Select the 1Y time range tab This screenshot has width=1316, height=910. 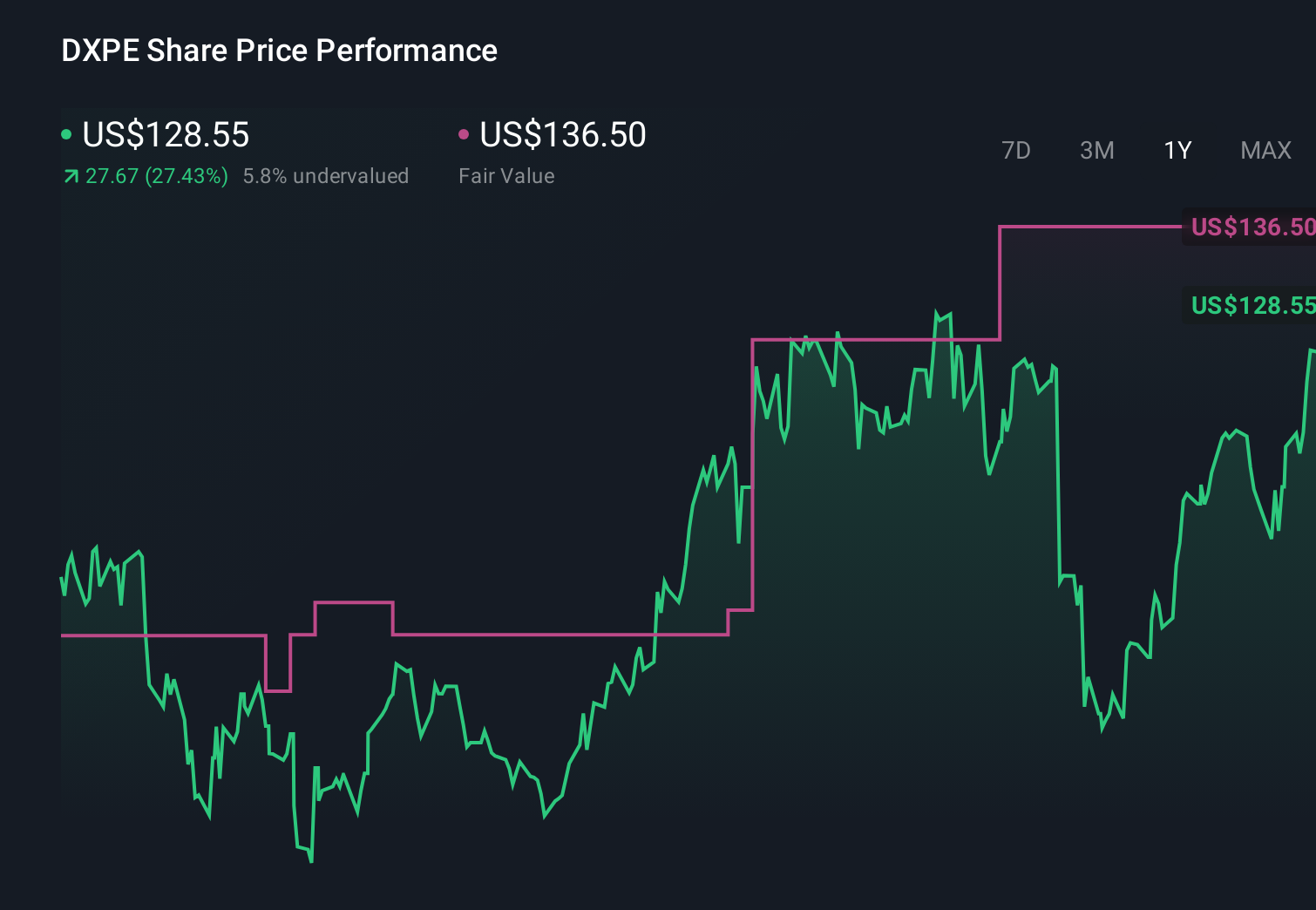[1177, 151]
